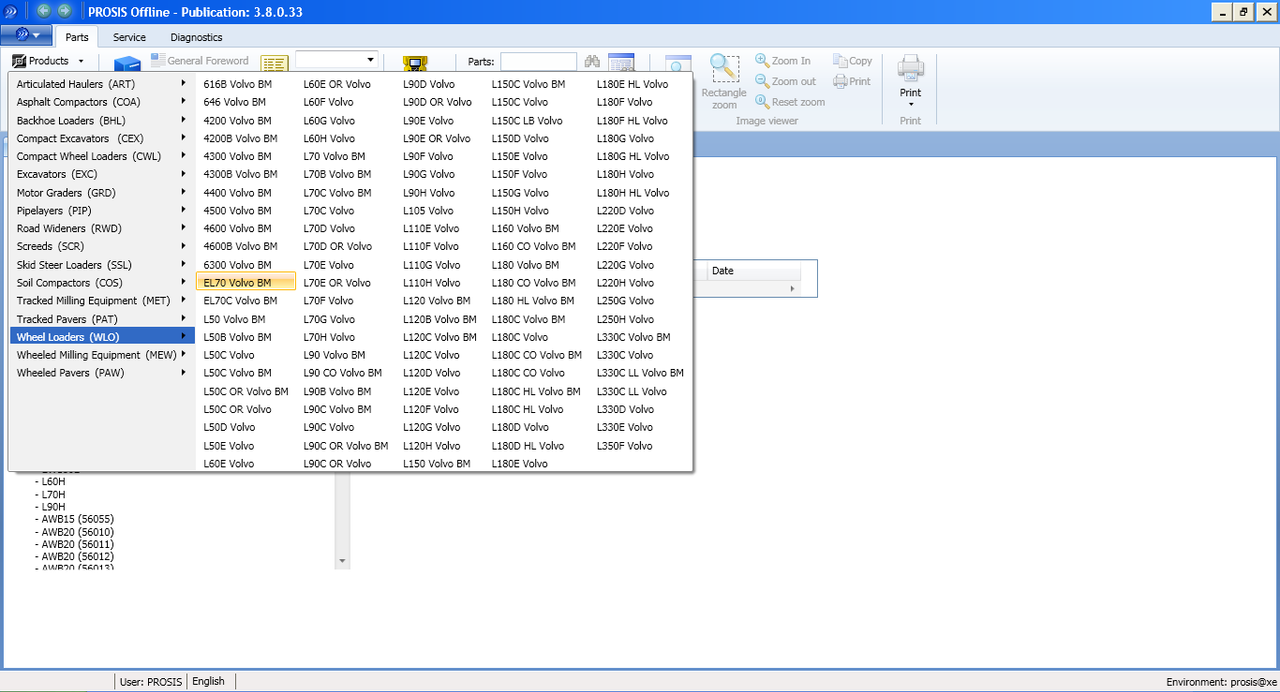Open the empty combo box in the ribbon
Screen dimensions: 1280x692
(336, 60)
